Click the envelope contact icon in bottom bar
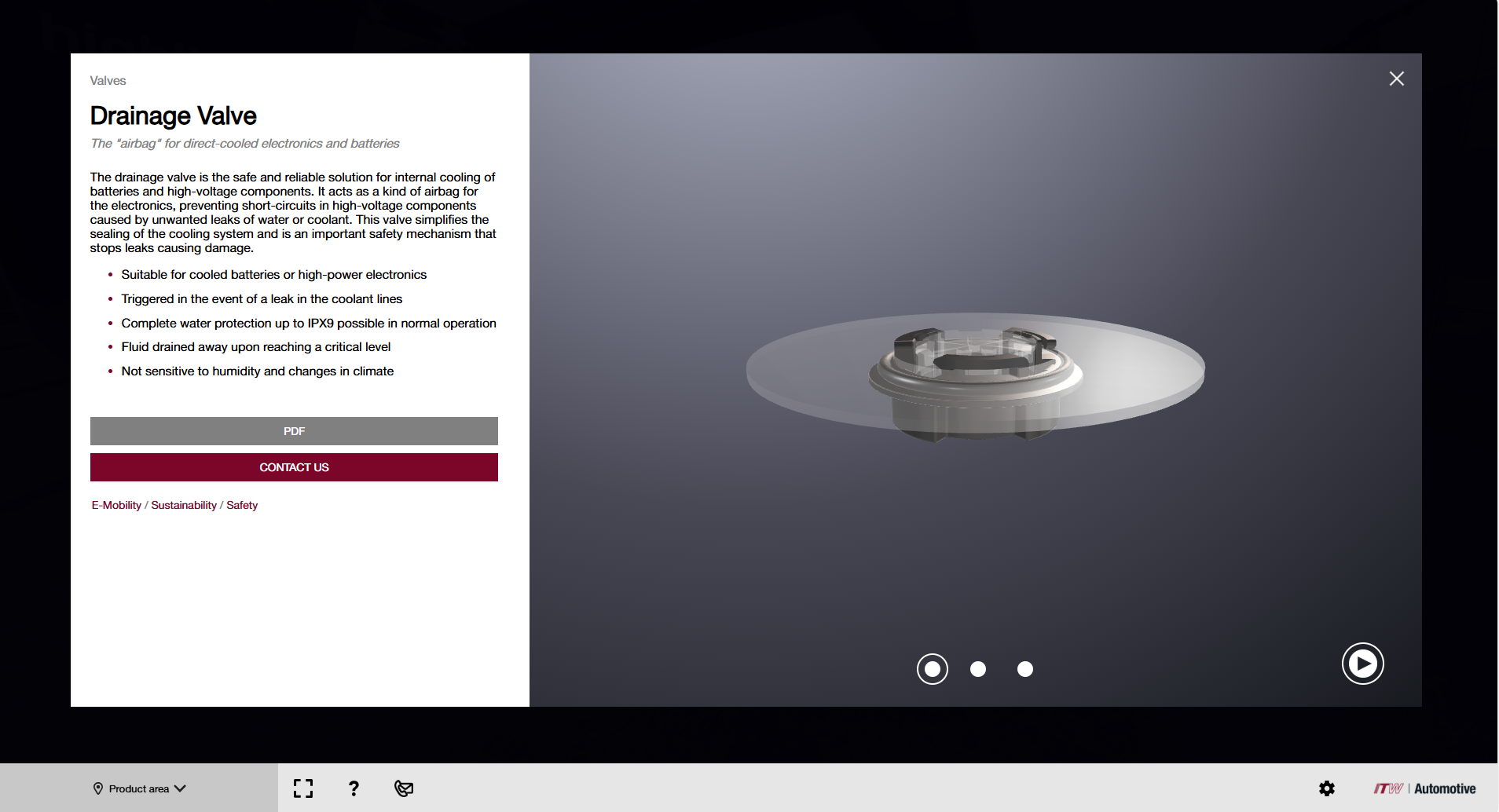Screen dimensions: 1499x812 coord(404,788)
